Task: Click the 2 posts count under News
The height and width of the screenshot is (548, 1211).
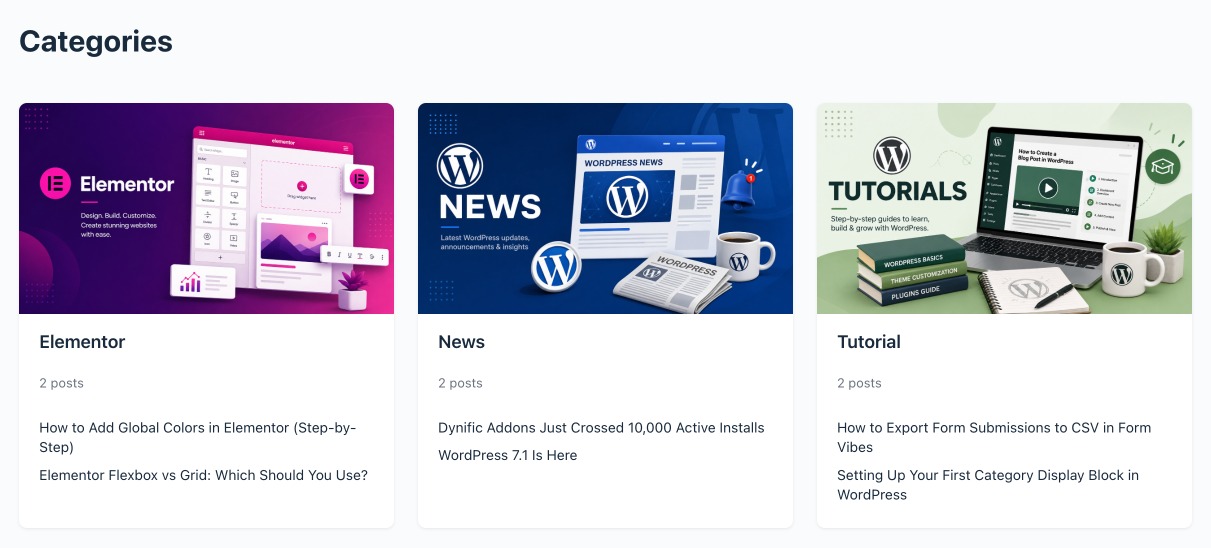Action: pos(460,383)
